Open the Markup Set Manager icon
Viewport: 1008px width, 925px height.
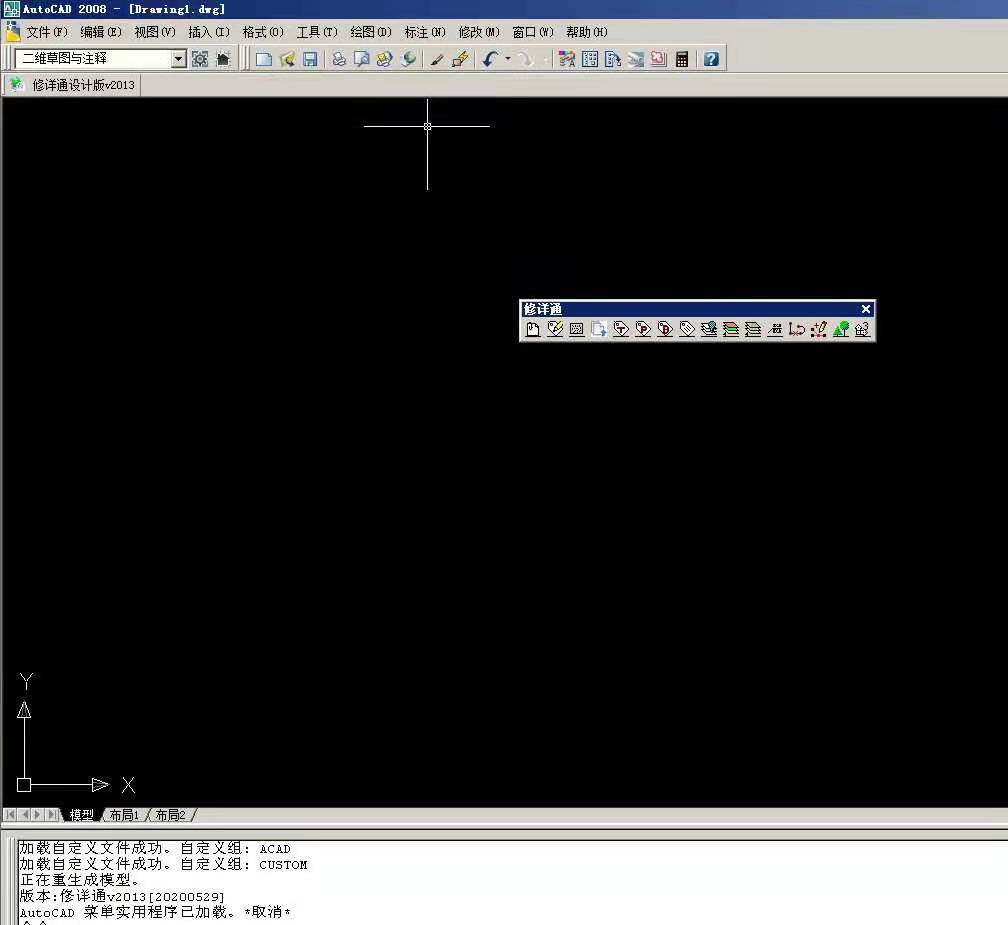pos(658,59)
